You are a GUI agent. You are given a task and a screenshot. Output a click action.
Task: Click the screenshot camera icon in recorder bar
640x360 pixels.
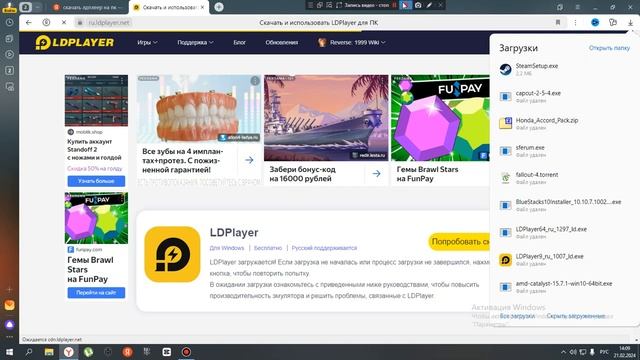pyautogui.click(x=418, y=5)
